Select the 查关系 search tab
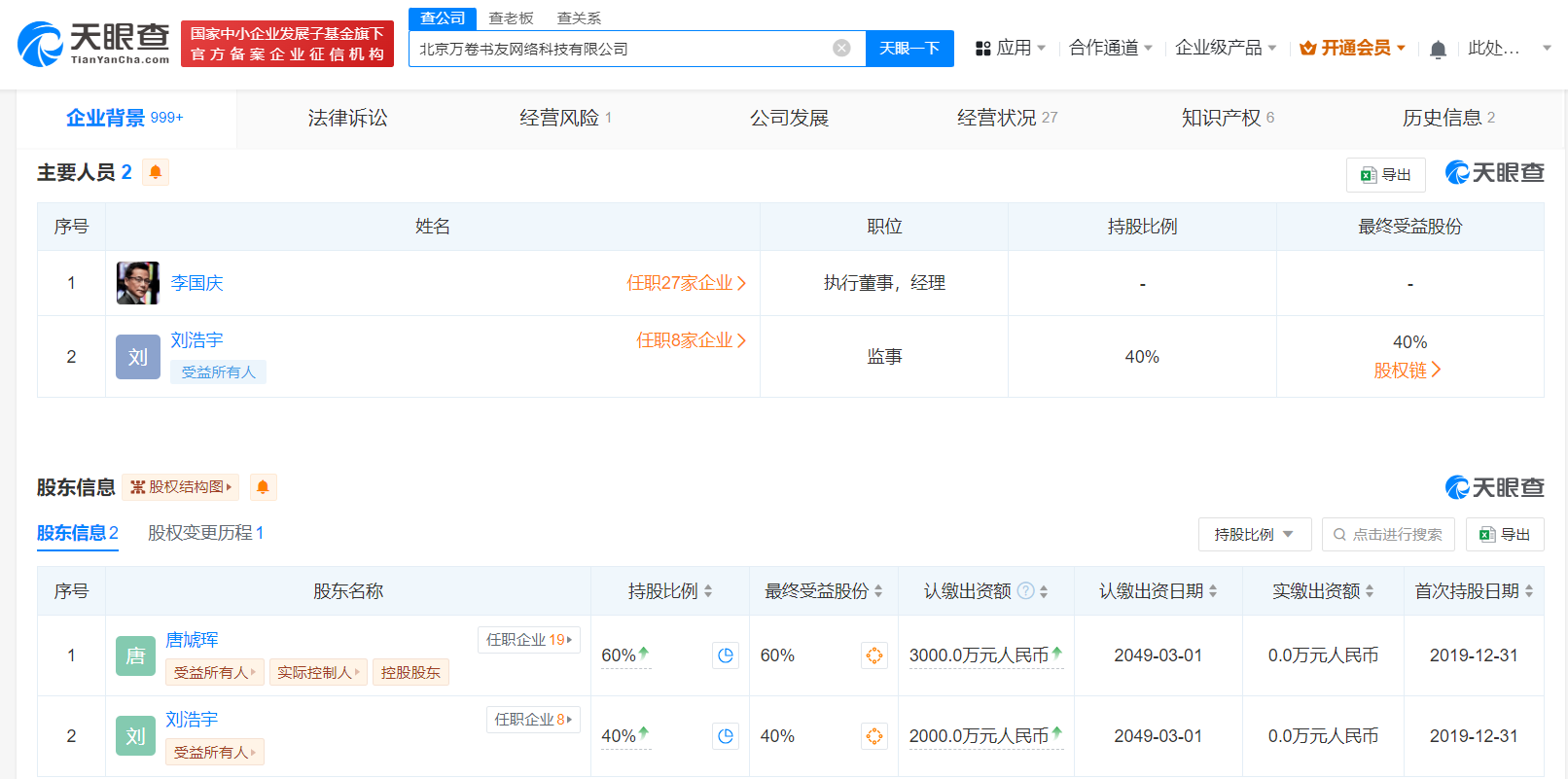This screenshot has width=1568, height=779. (579, 18)
